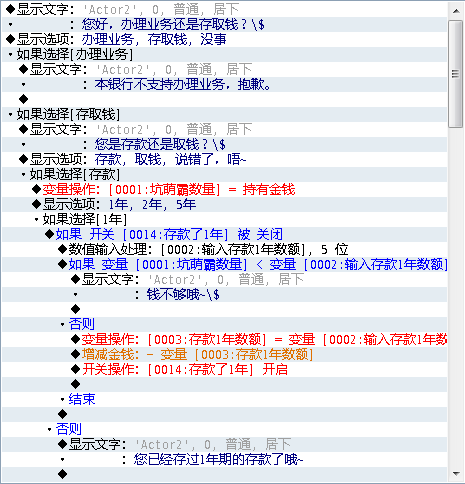Image resolution: width=465 pixels, height=484 pixels.
Task: Select the conditional '如果 开关 [0014:存款了1年] 被 关闭'
Action: (224, 234)
